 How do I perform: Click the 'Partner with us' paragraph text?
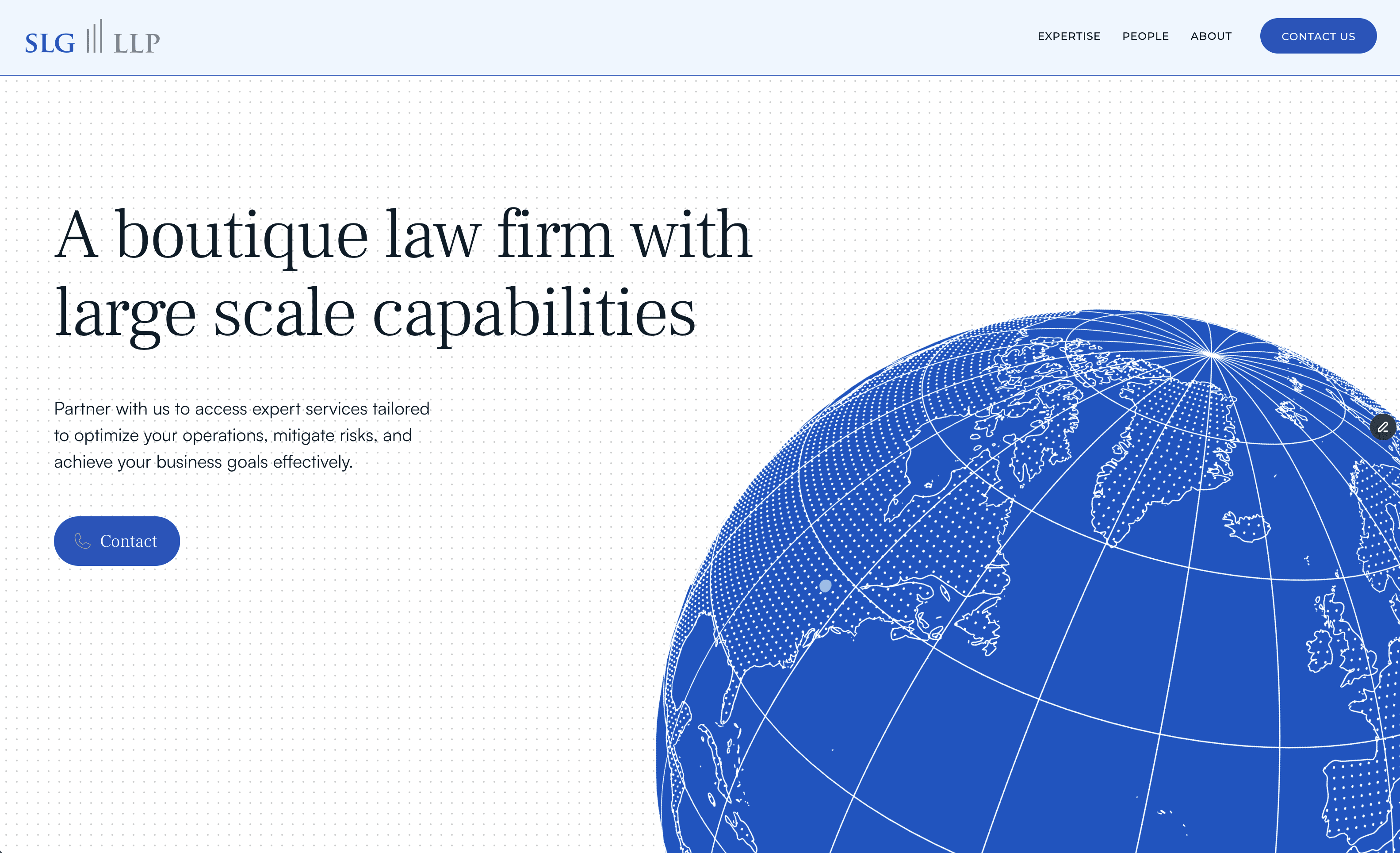(x=241, y=435)
